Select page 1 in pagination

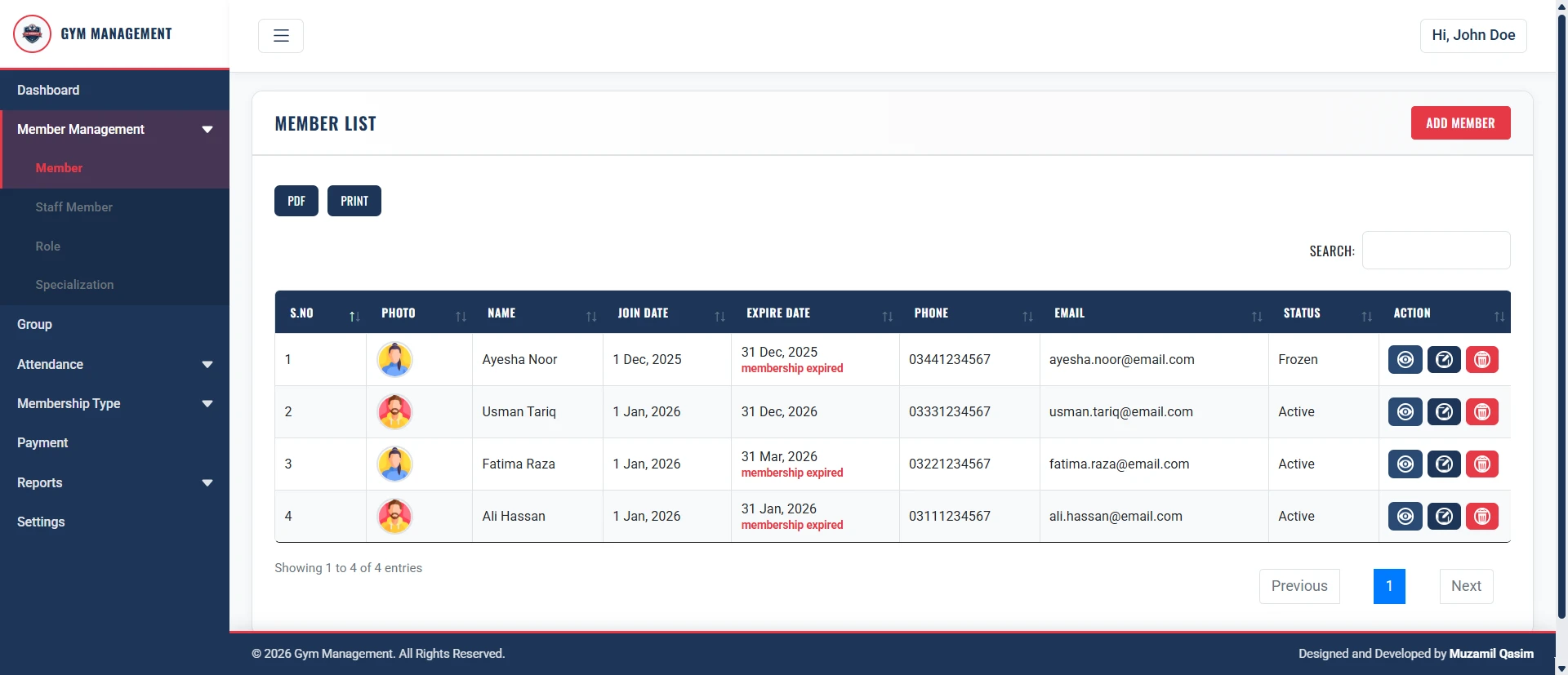1389,586
